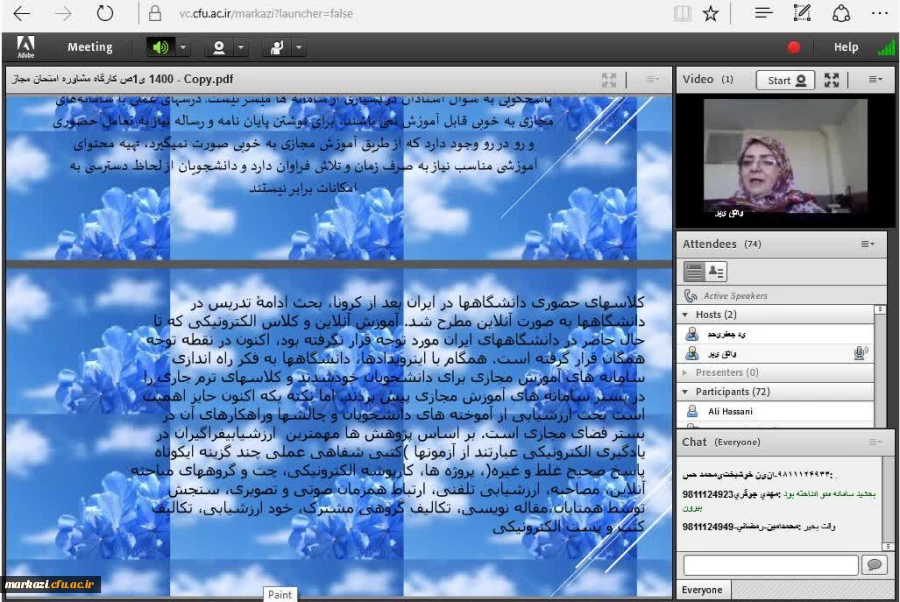Expand the Presenters (0) group
Viewport: 900px width, 602px height.
point(682,373)
